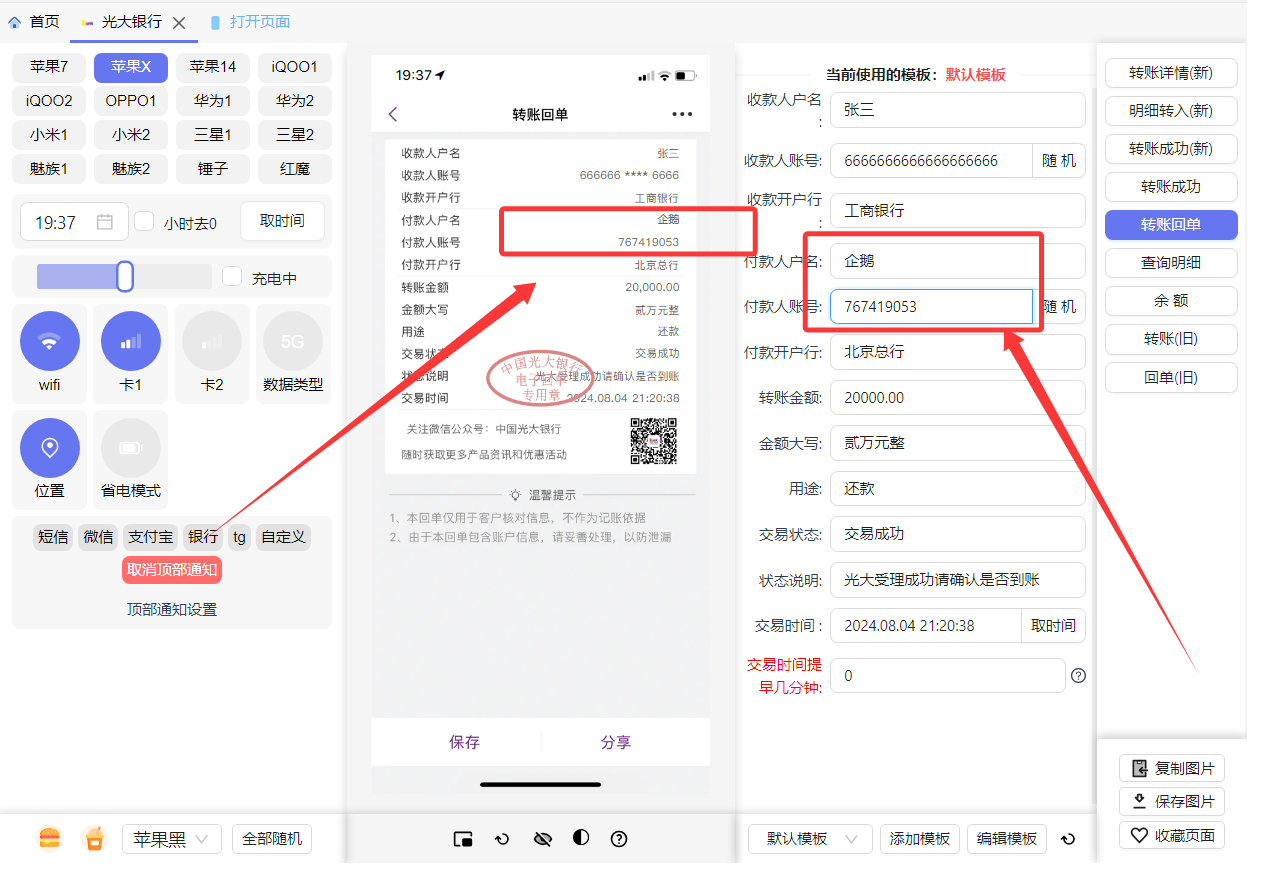Choose the 华为1 device preset

coord(213,101)
